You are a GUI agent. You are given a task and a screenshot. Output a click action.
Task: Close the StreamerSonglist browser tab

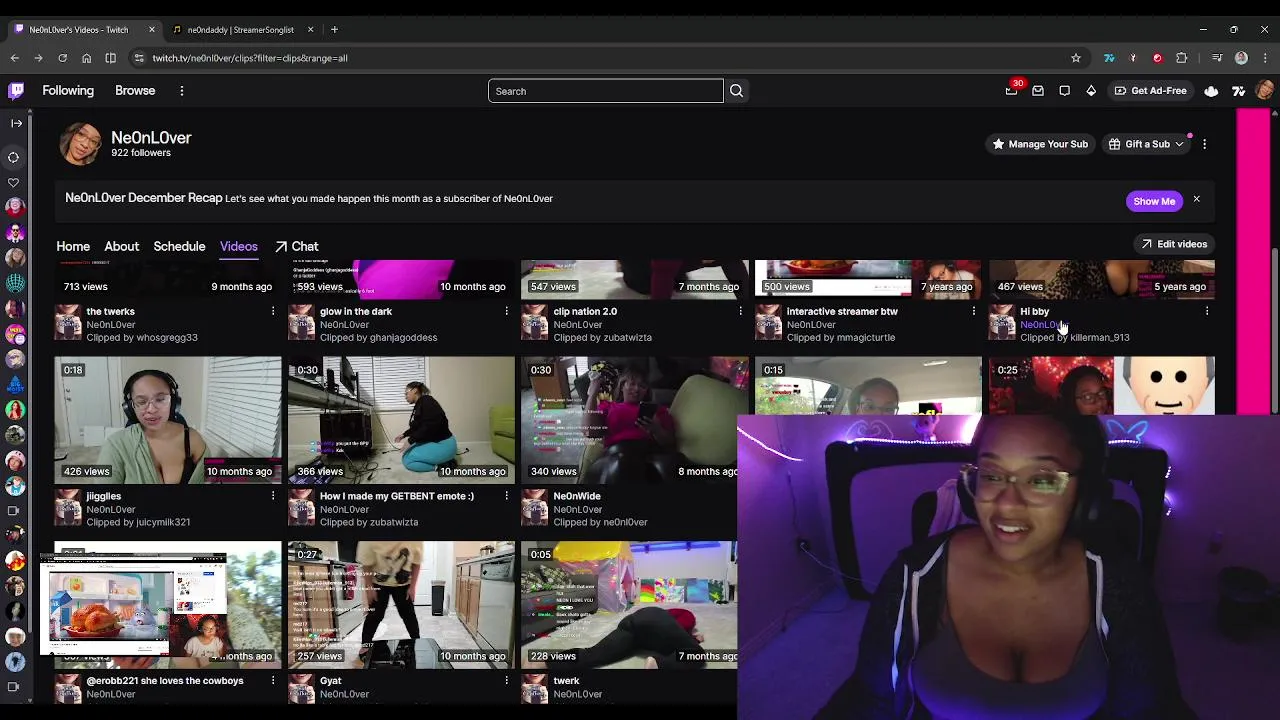pos(311,29)
